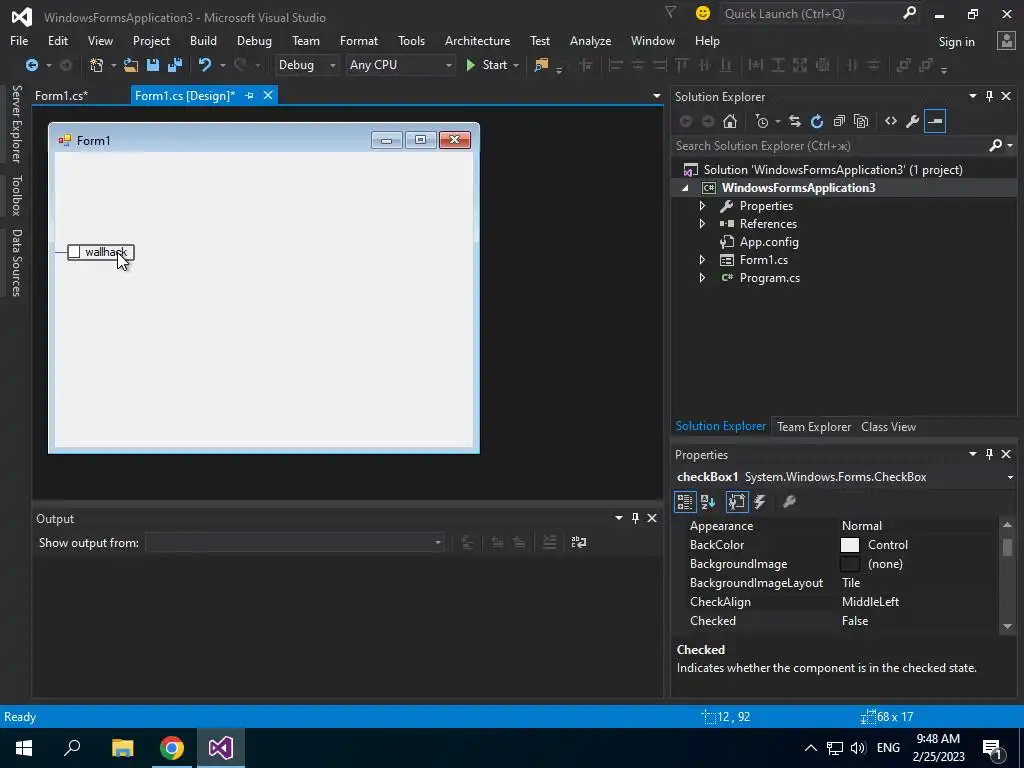Image resolution: width=1024 pixels, height=768 pixels.
Task: Open the Format menu
Action: [x=359, y=41]
